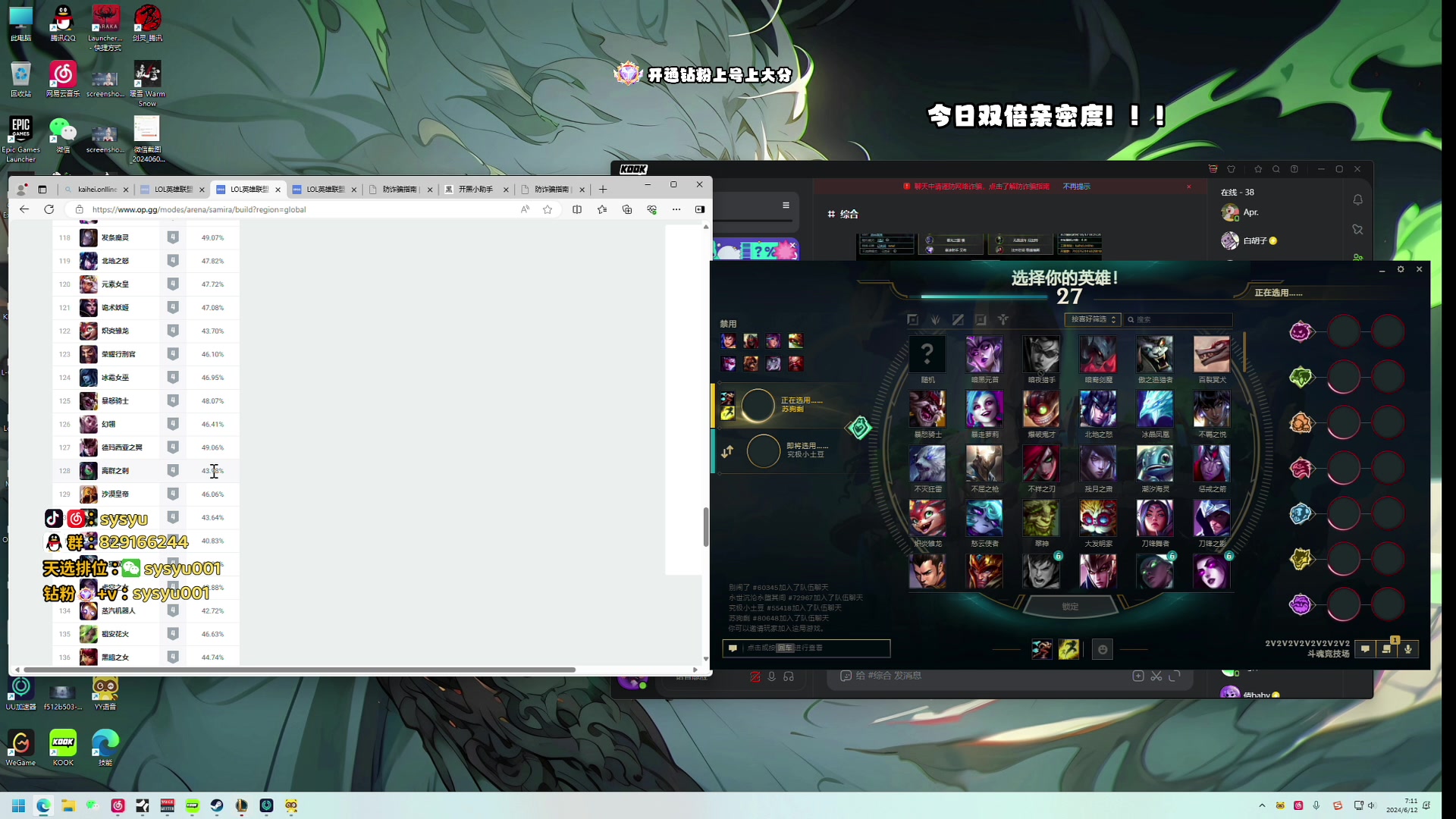Dismiss KOOK red warning banner
Viewport: 1456px width, 819px height.
1189,187
